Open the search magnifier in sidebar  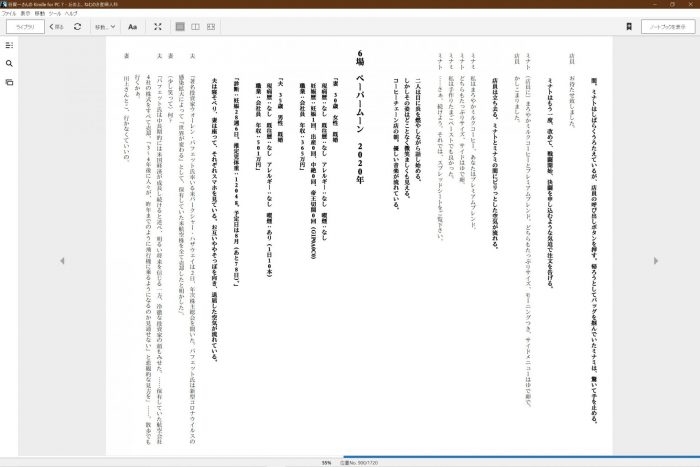9,63
